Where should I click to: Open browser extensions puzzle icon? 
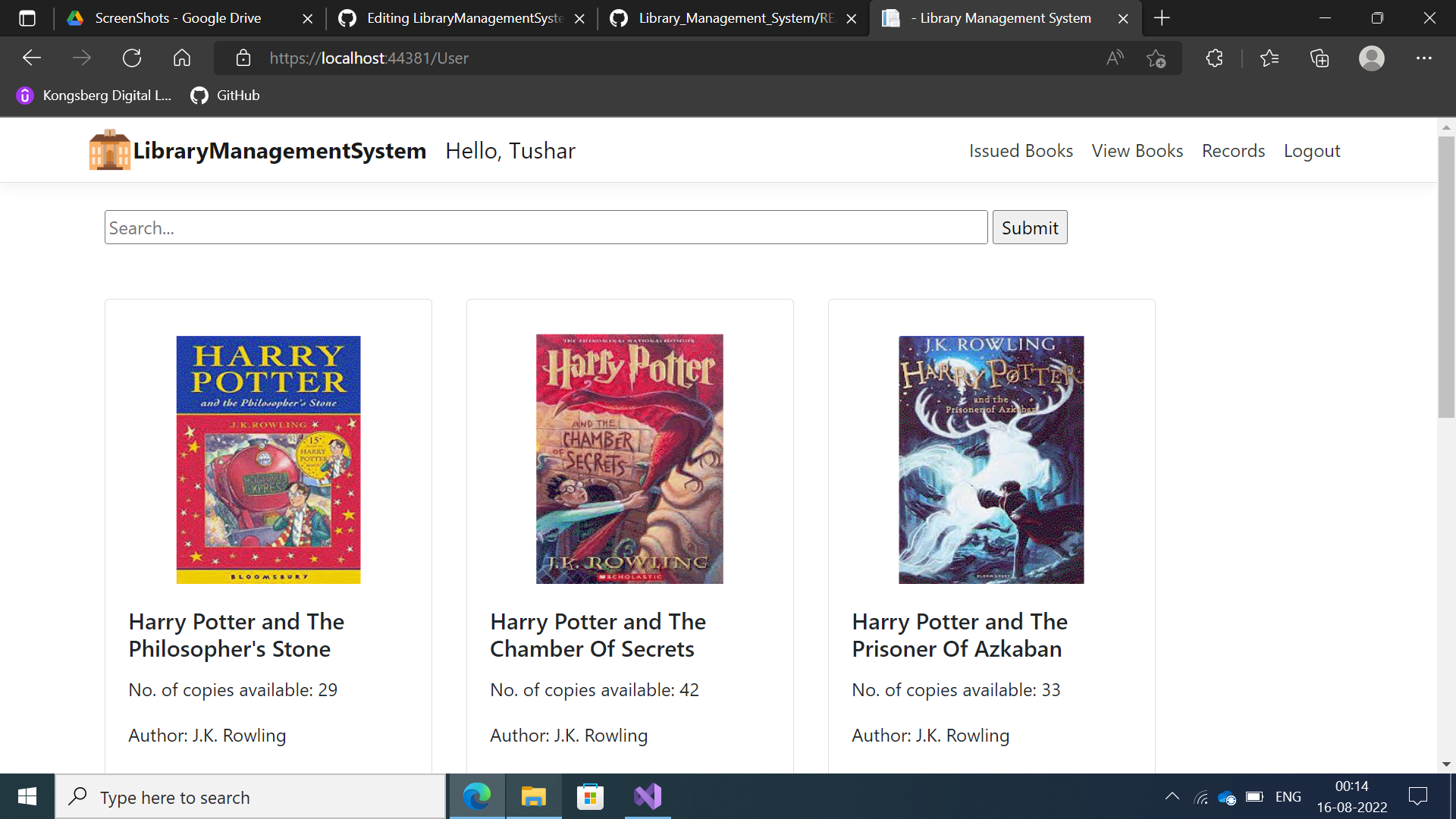1214,58
